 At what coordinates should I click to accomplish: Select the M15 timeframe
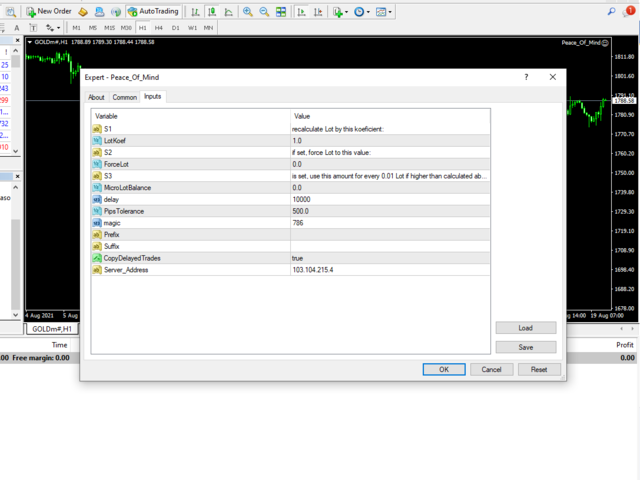109,28
